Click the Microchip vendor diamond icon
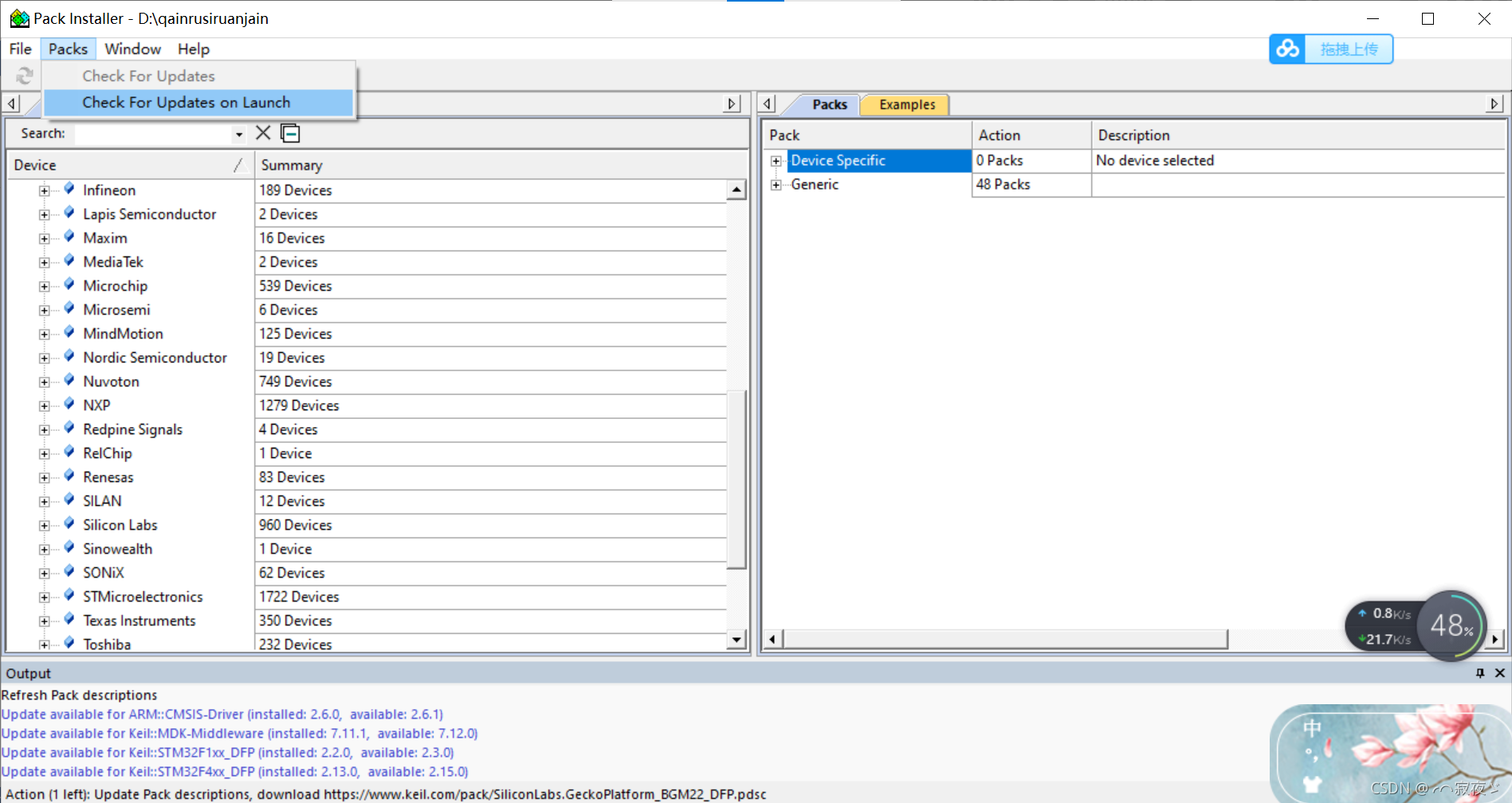1512x803 pixels. coord(69,284)
